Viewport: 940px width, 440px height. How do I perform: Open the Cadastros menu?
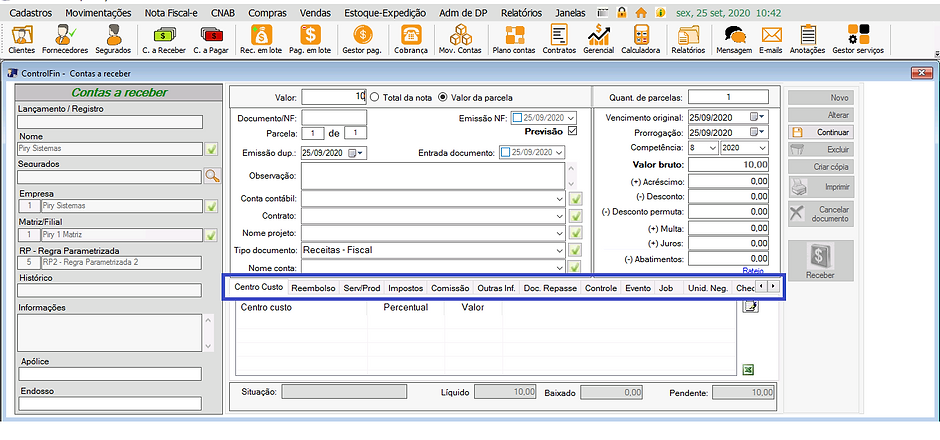pyautogui.click(x=32, y=13)
